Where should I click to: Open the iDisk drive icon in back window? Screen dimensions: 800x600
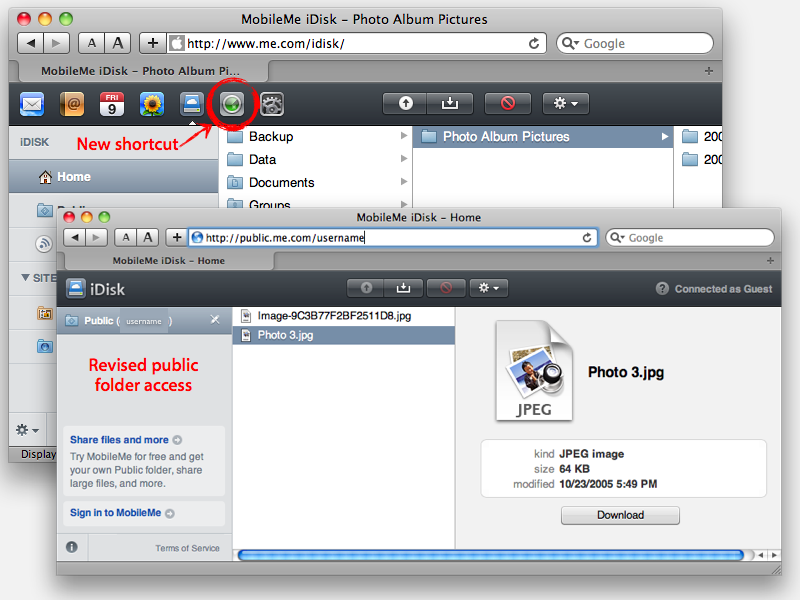click(192, 104)
